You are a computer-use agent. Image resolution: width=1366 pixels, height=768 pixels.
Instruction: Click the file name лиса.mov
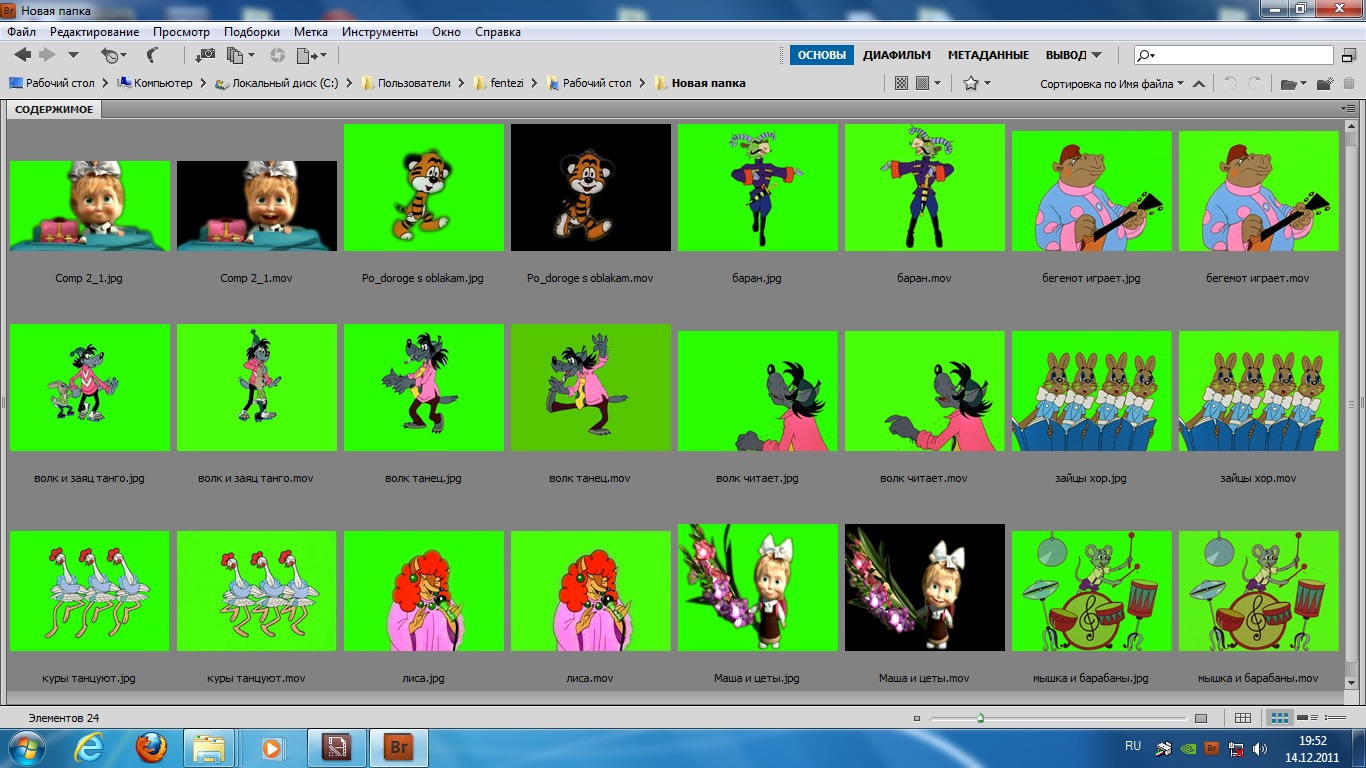coord(590,678)
